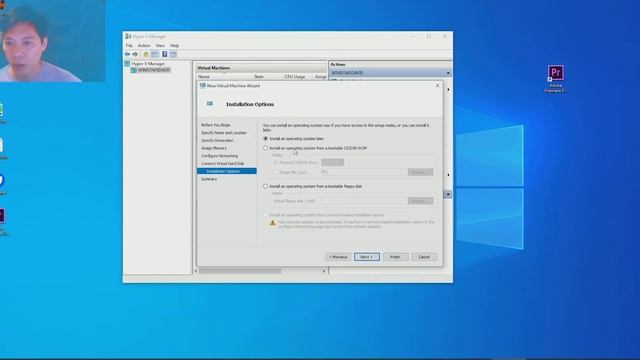Image resolution: width=640 pixels, height=360 pixels.
Task: Click the Up One Level folder toolbar icon
Action: [x=146, y=54]
